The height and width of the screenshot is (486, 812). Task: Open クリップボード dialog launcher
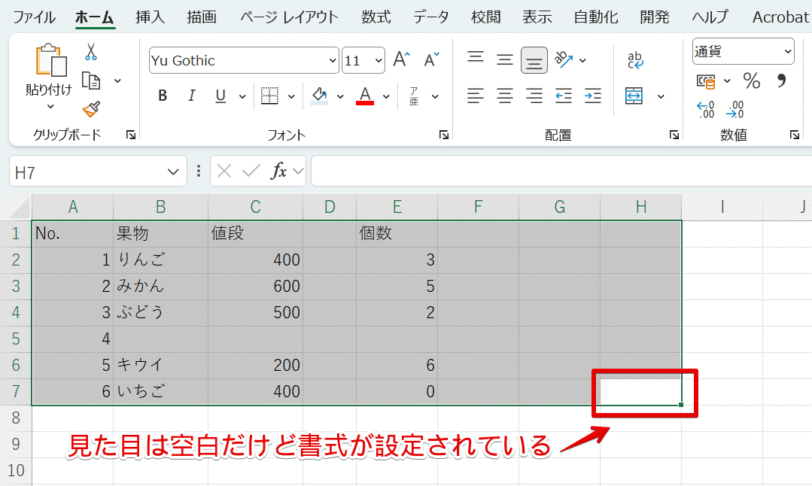click(x=130, y=135)
